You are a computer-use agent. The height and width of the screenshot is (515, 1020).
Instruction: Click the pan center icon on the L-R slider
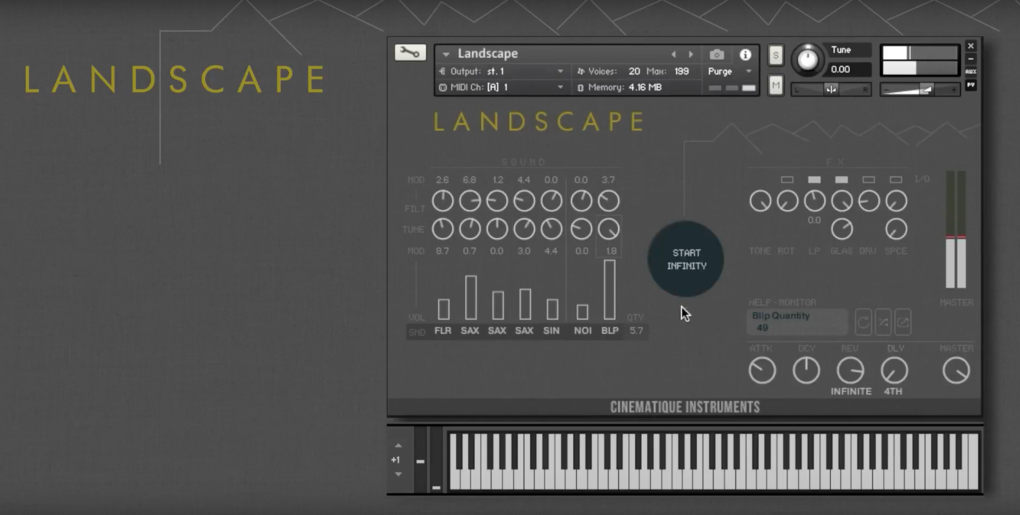(x=831, y=90)
